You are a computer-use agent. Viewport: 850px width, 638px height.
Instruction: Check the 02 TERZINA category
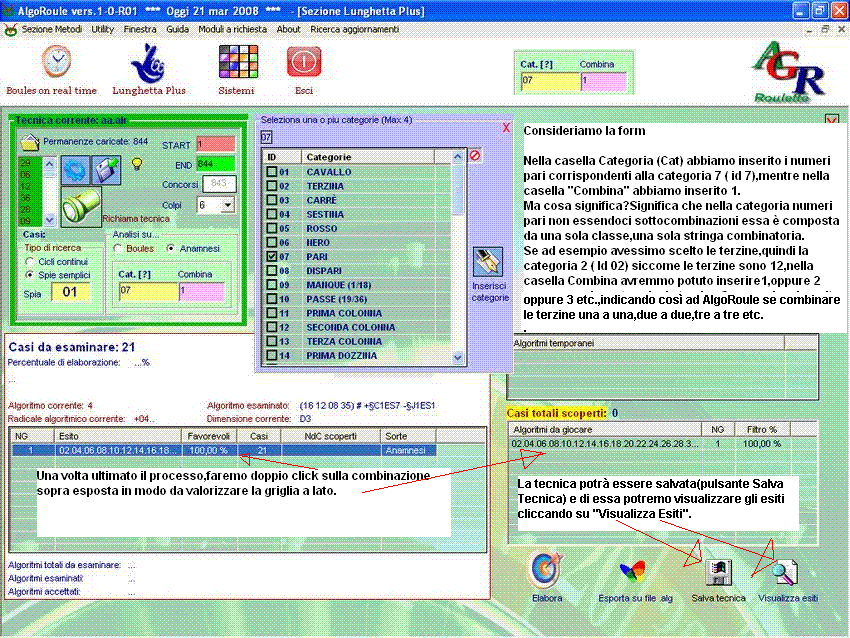272,185
